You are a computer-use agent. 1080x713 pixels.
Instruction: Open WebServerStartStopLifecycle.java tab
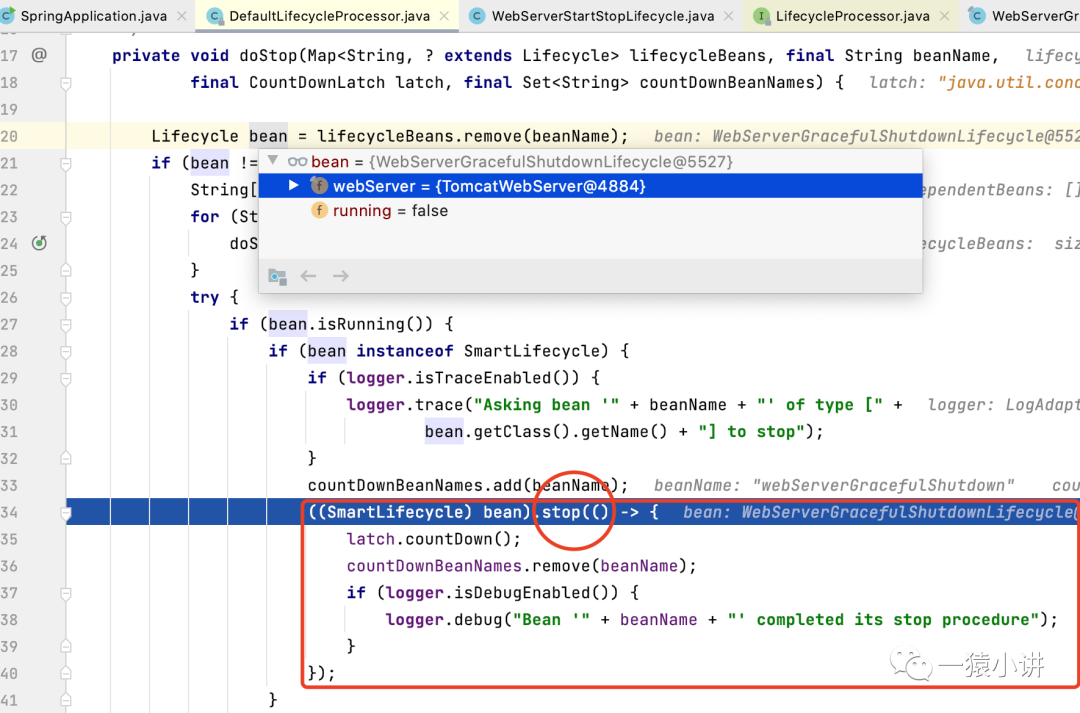click(x=603, y=16)
